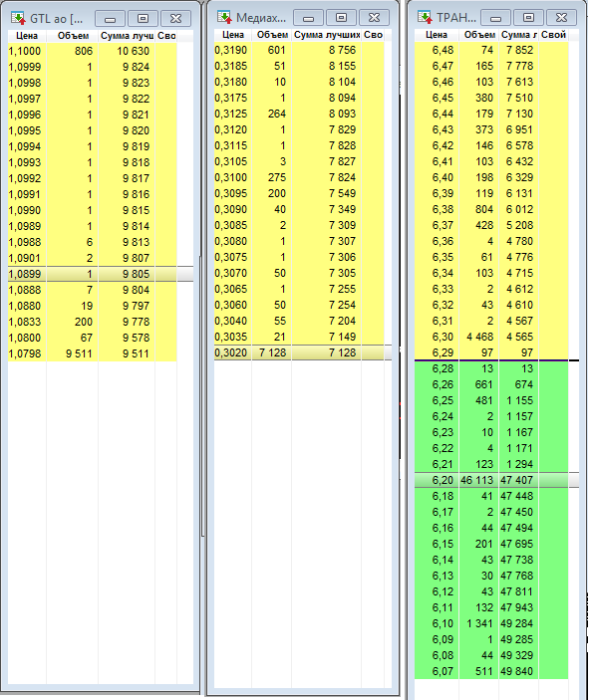Sort by Цена column in GTL window
Viewport: 591px width, 700px height.
point(27,36)
